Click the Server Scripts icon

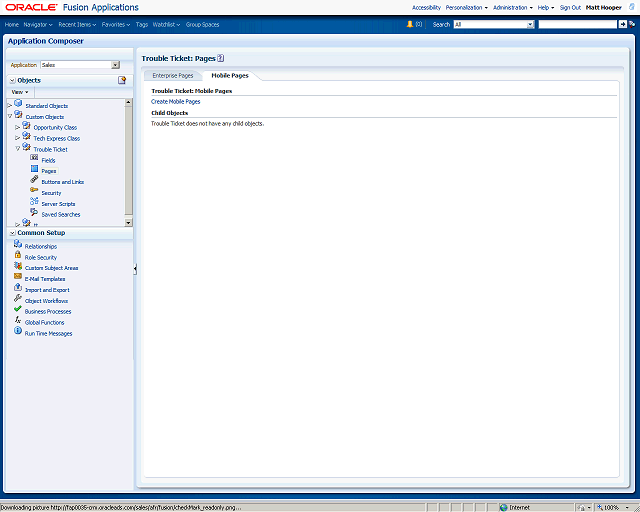(x=34, y=201)
